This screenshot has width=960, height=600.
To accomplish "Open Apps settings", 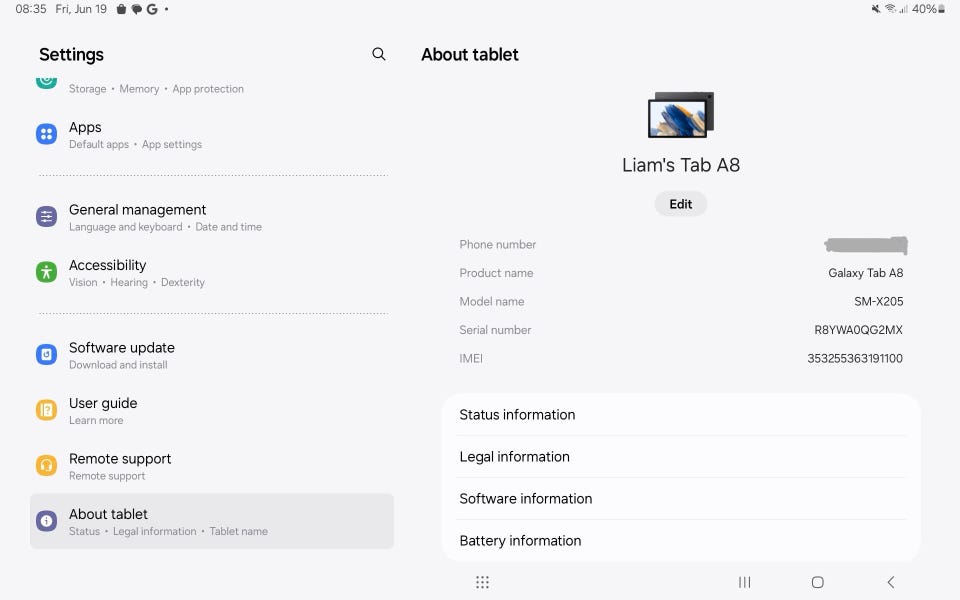I will (x=212, y=135).
